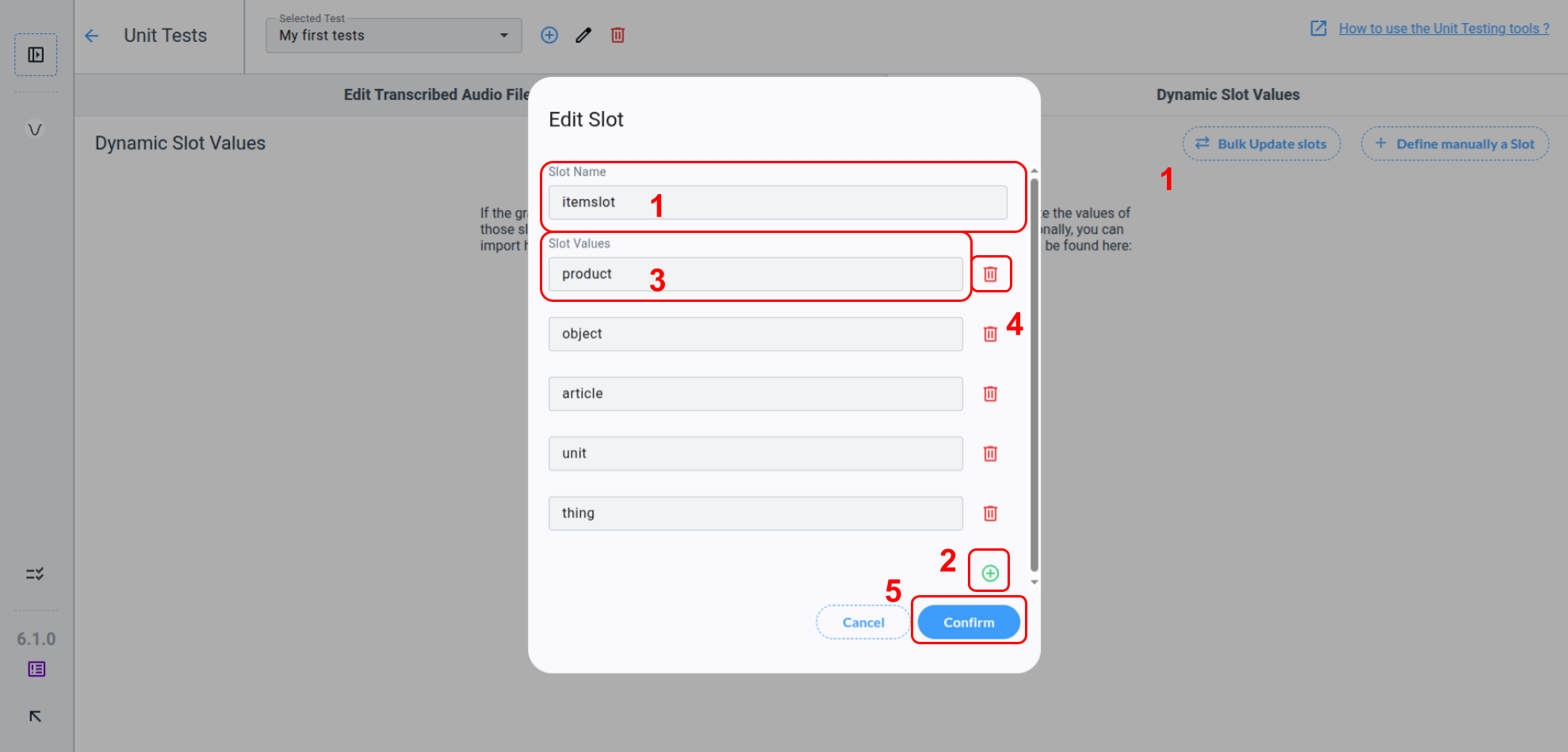Confirm the slot edits
This screenshot has width=1568, height=752.
pos(968,623)
